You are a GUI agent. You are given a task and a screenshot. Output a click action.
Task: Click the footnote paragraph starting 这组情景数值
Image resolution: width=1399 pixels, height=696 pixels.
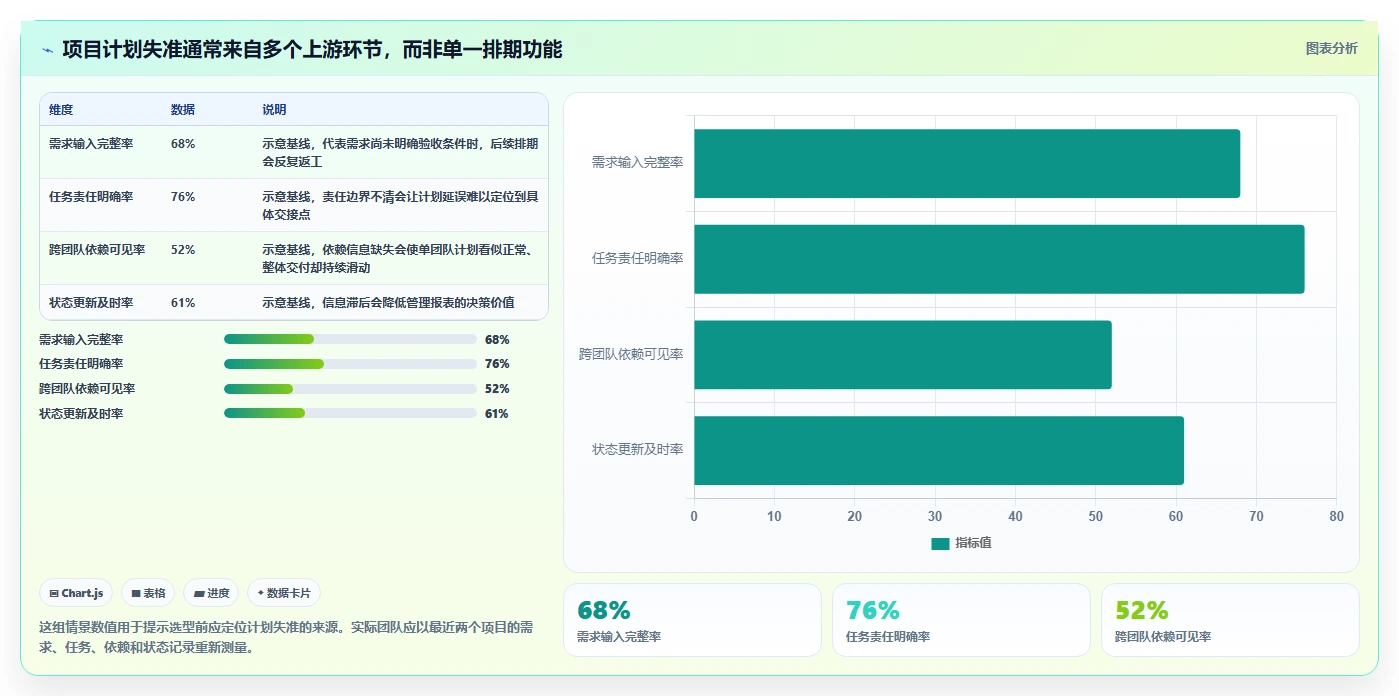tap(286, 637)
